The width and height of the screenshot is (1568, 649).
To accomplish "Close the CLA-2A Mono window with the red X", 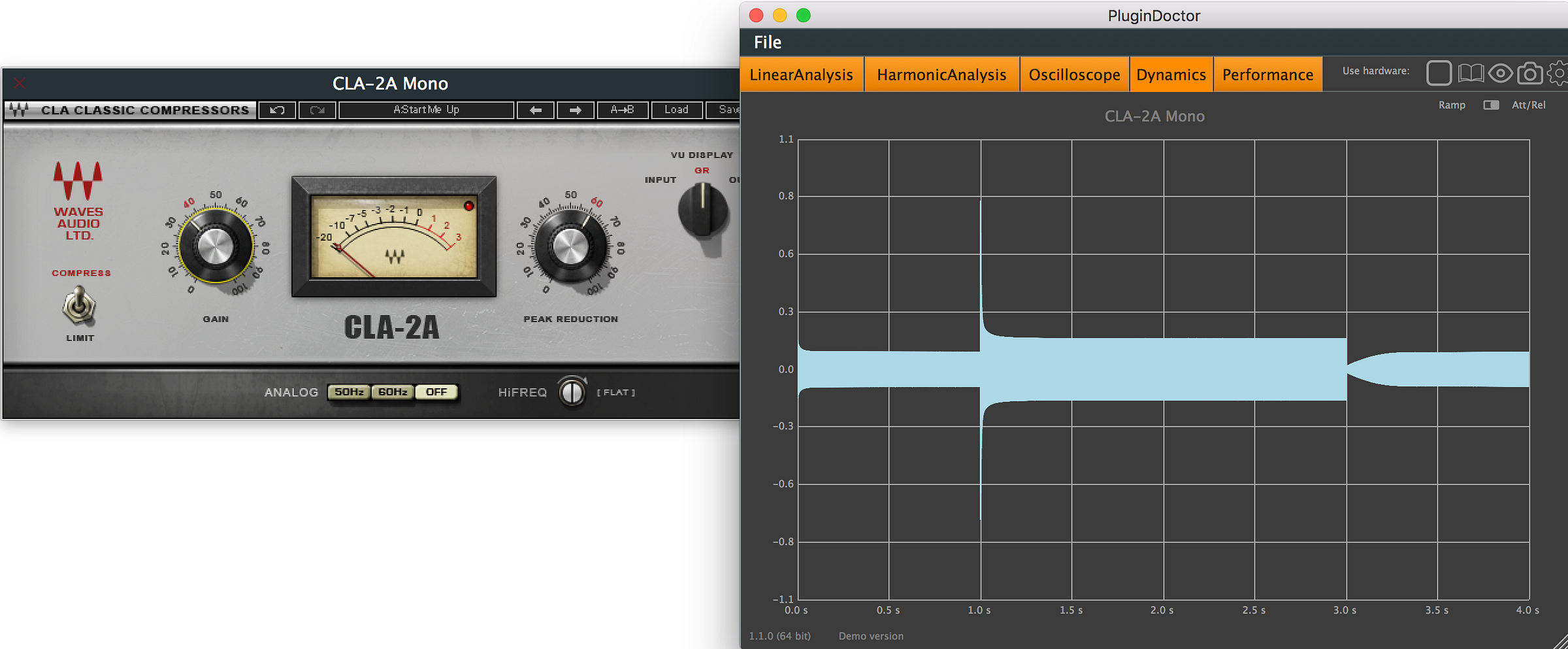I will pos(19,83).
